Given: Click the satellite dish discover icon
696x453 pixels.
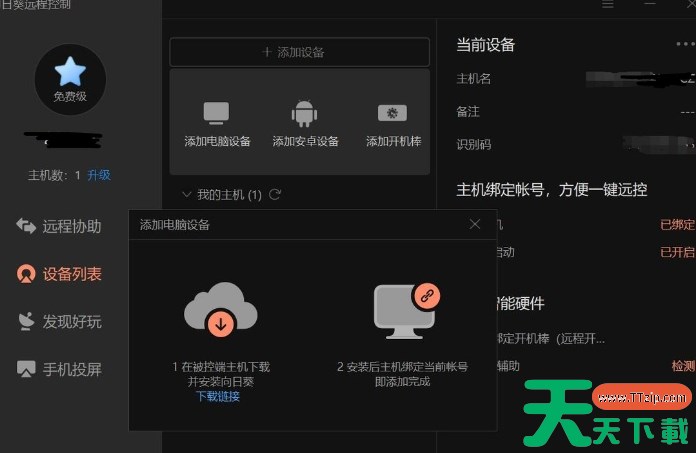Looking at the screenshot, I should point(26,322).
